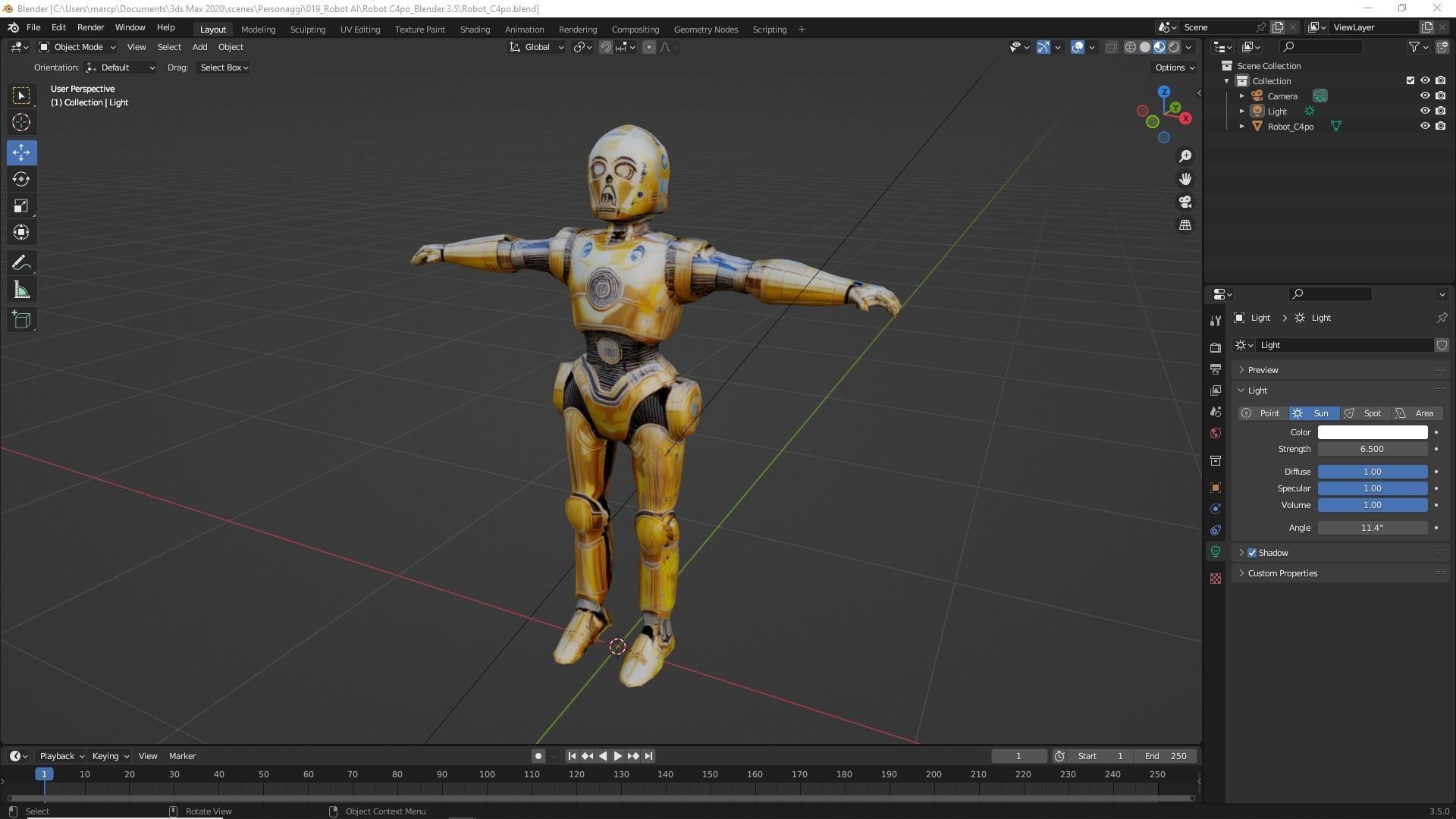1456x819 pixels.
Task: Click the Pan view hand icon
Action: (x=1185, y=179)
